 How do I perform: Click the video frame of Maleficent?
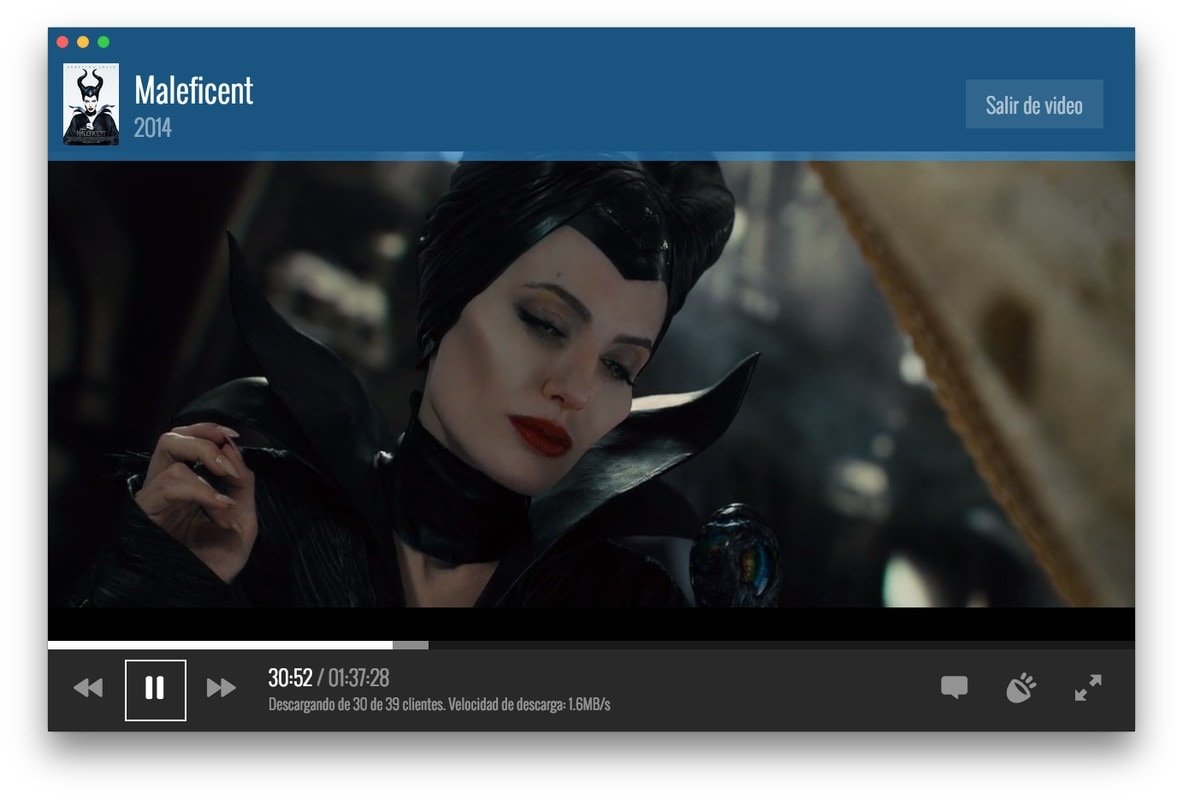(x=591, y=383)
